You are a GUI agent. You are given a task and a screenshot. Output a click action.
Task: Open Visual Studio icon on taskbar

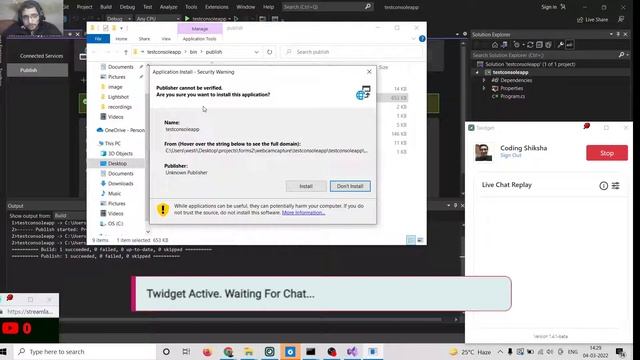click(352, 352)
